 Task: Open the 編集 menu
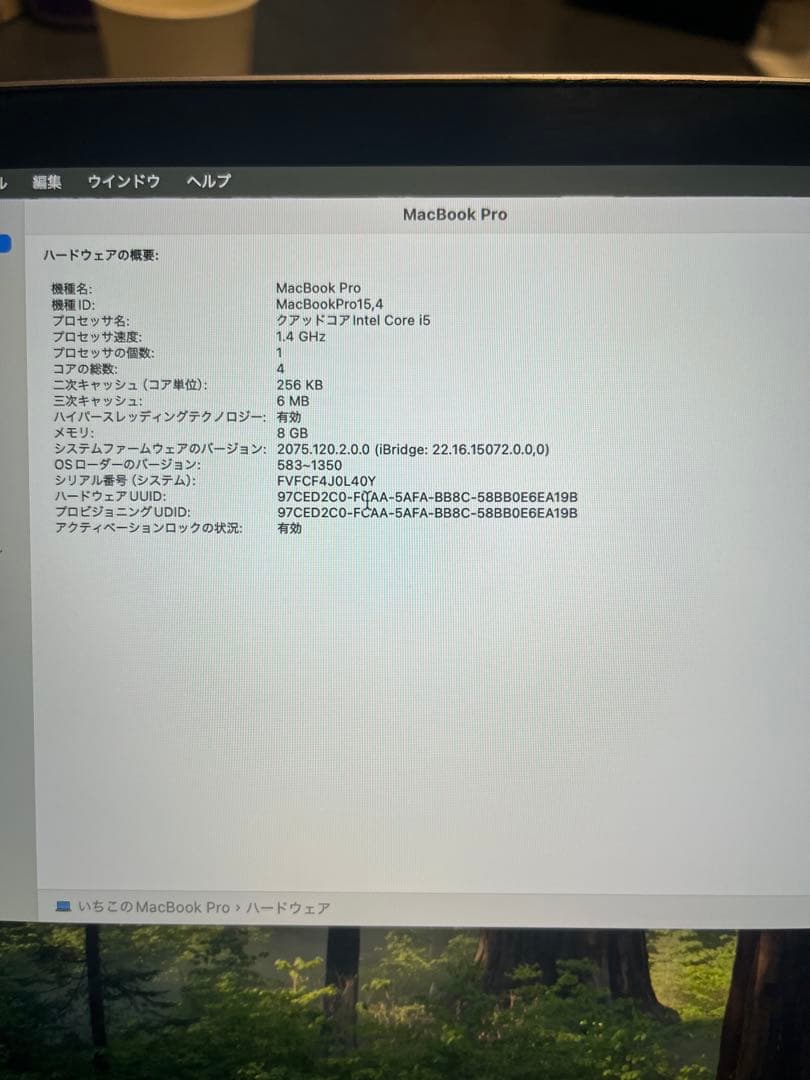(x=48, y=181)
